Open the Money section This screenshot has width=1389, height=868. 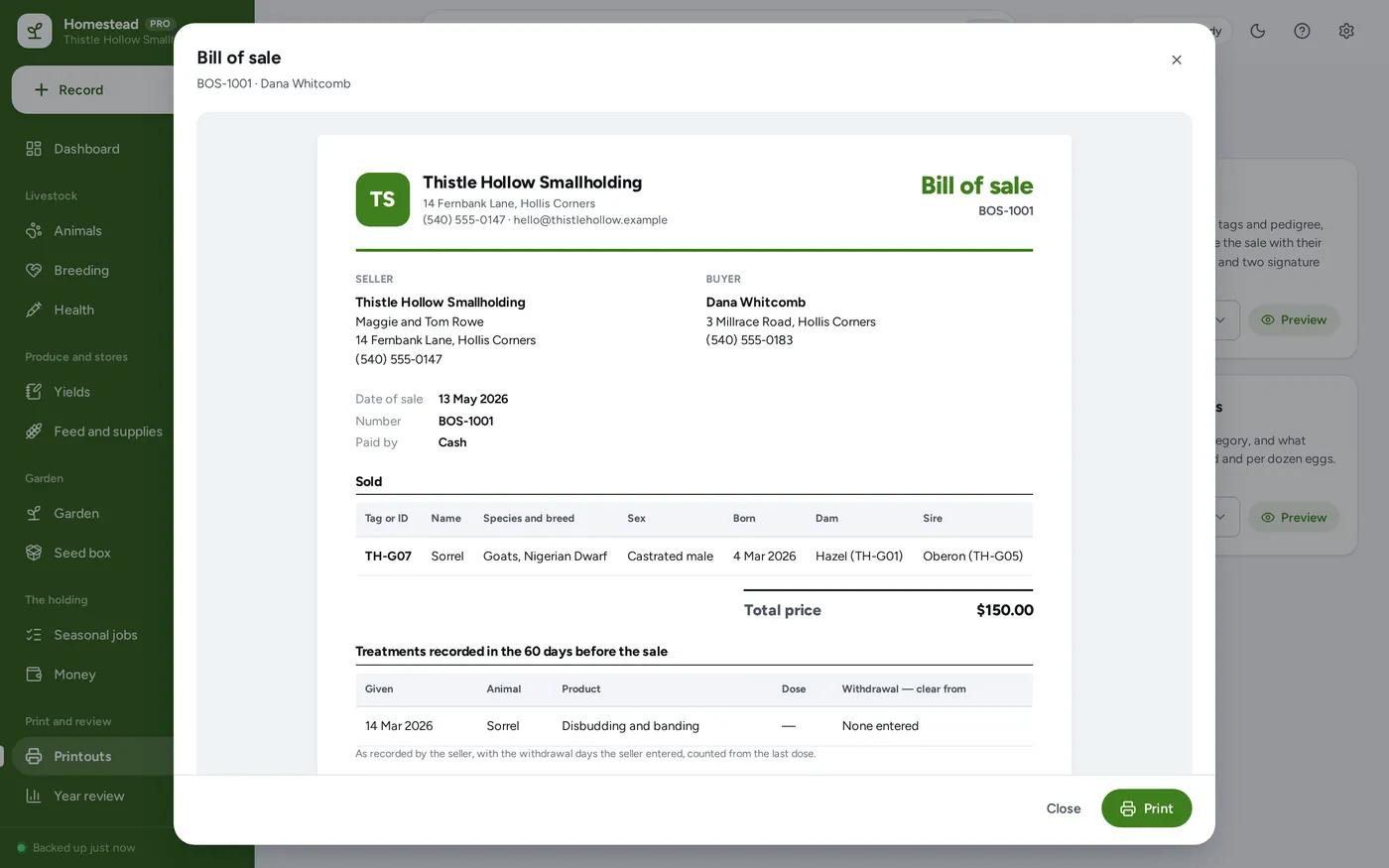[75, 675]
